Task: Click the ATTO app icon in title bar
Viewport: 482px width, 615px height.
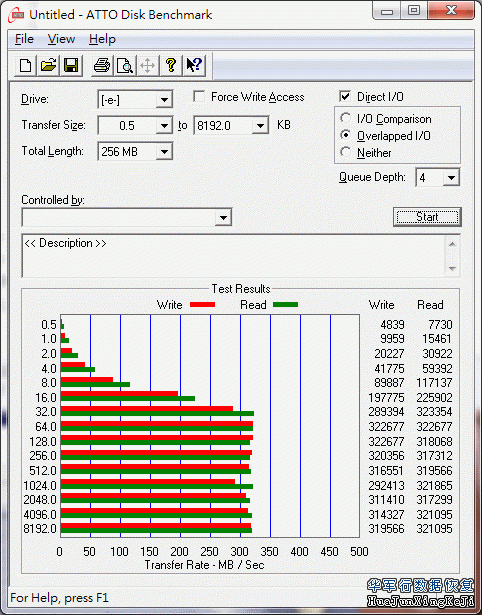Action: (18, 15)
